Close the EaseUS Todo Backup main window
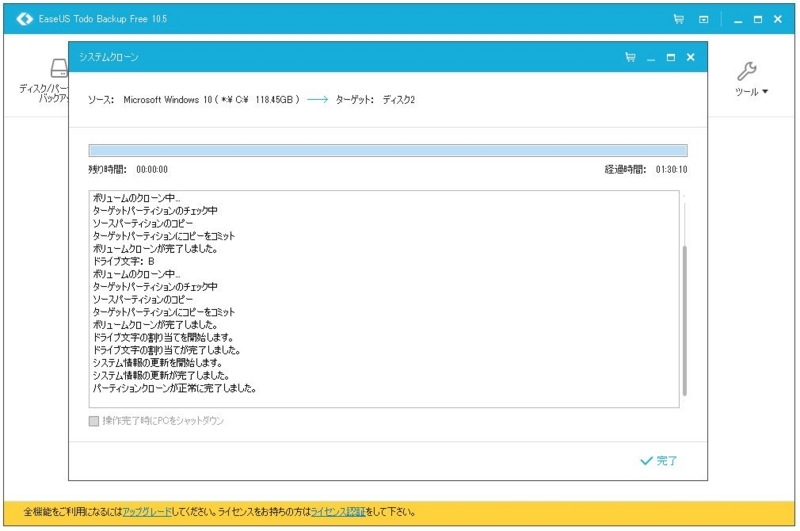The width and height of the screenshot is (800, 531). coord(778,19)
